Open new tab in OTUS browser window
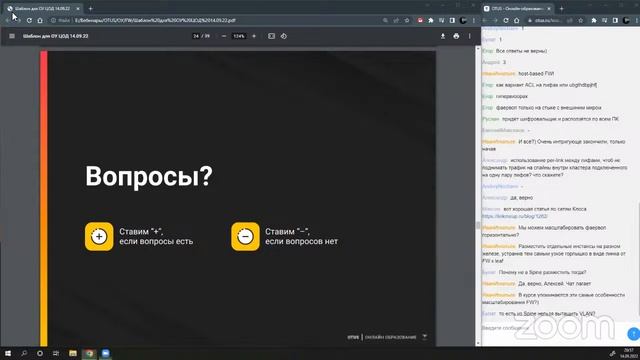 click(561, 8)
